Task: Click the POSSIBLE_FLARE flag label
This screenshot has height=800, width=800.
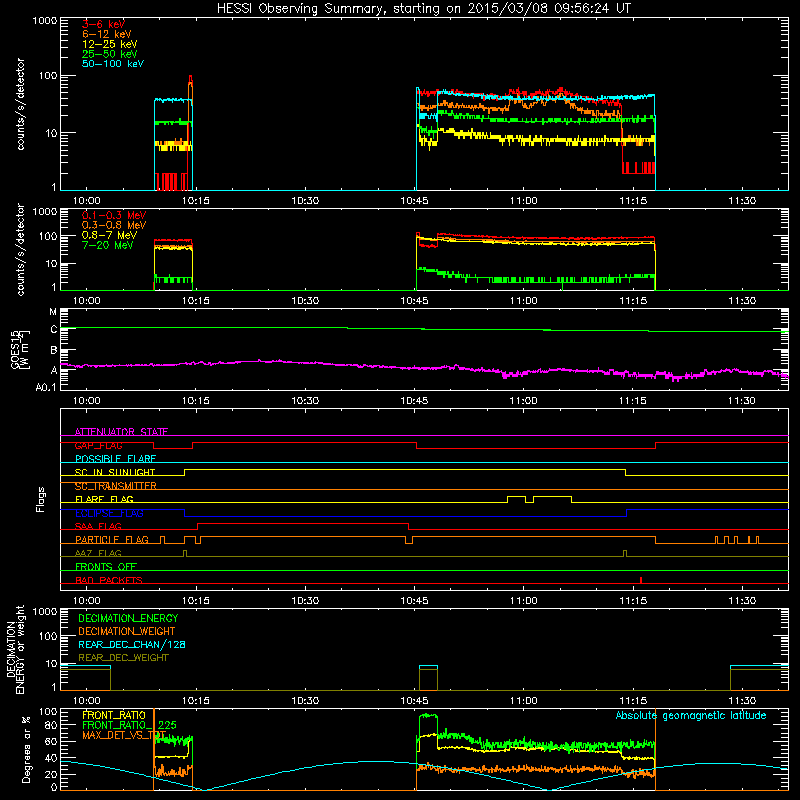Action: tap(115, 459)
